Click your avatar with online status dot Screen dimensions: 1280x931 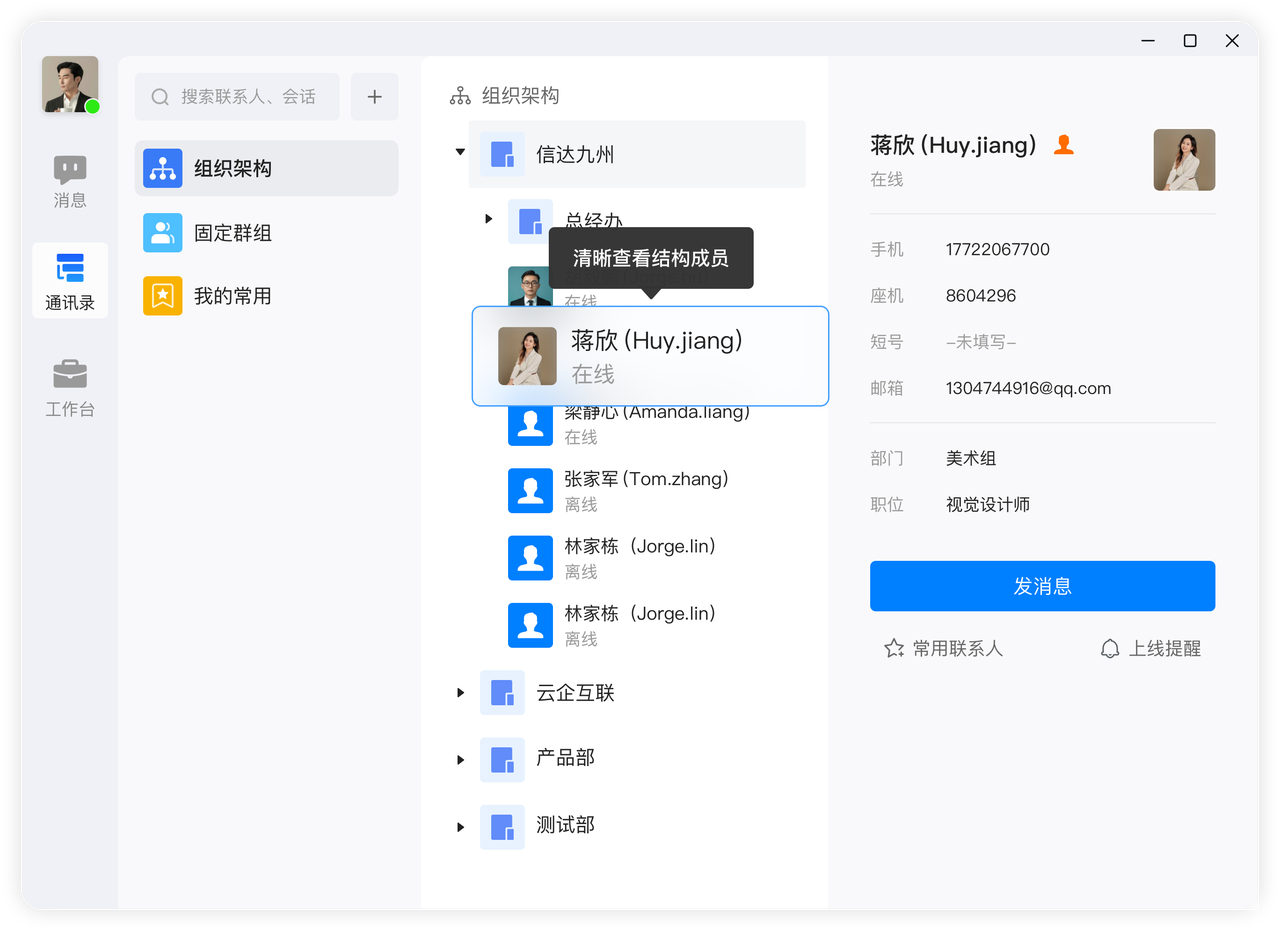[x=70, y=84]
